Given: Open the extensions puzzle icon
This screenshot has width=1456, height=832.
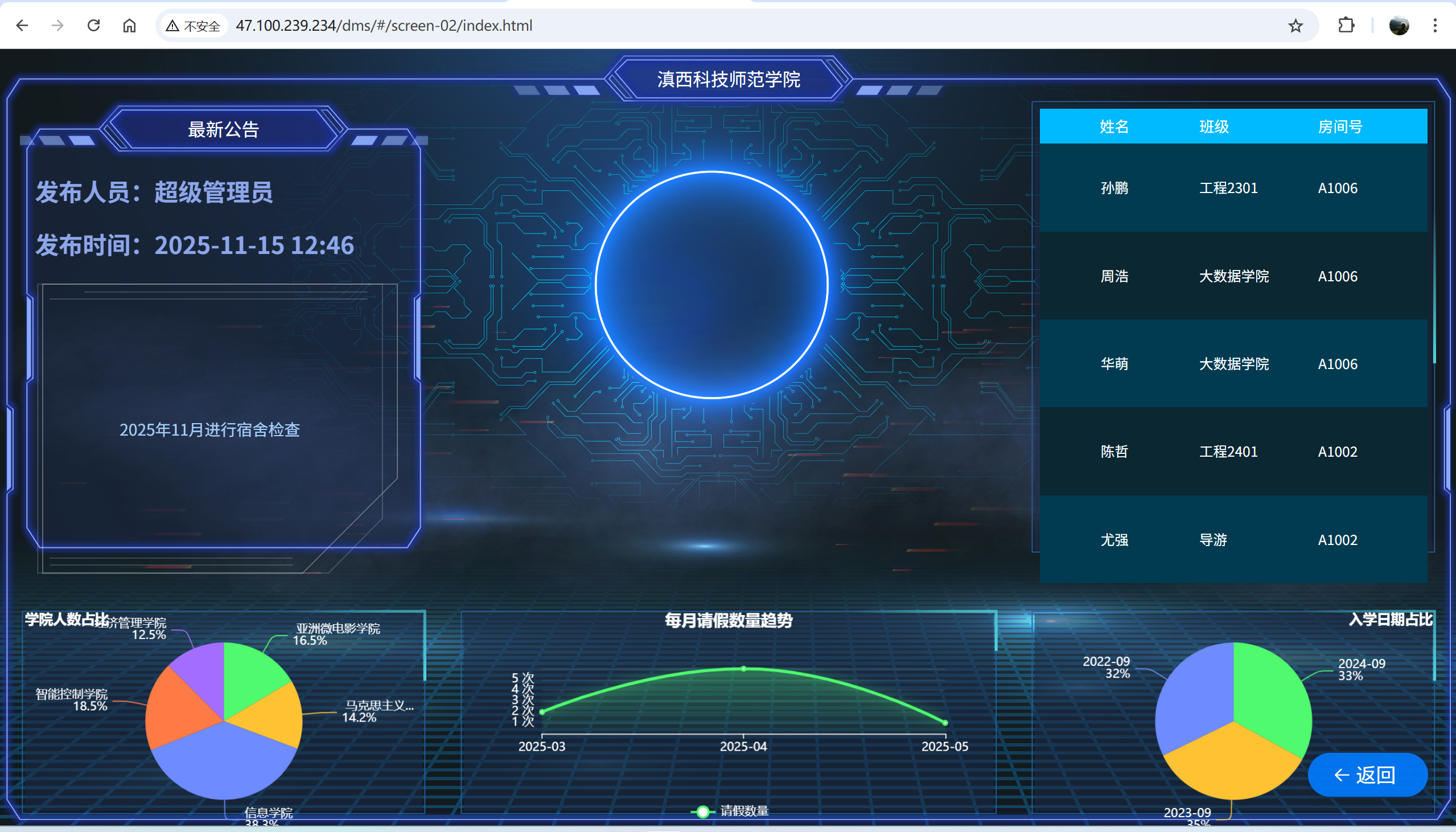Looking at the screenshot, I should pos(1346,26).
